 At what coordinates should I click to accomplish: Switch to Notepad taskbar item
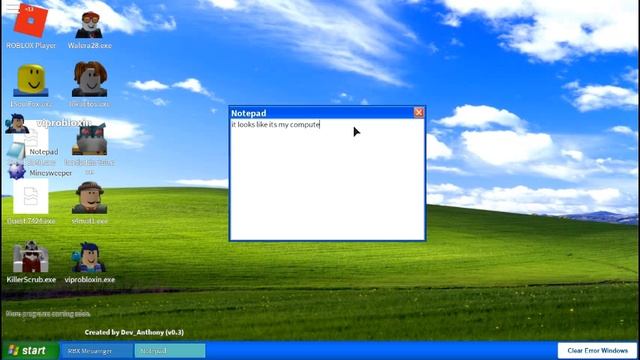(x=170, y=351)
